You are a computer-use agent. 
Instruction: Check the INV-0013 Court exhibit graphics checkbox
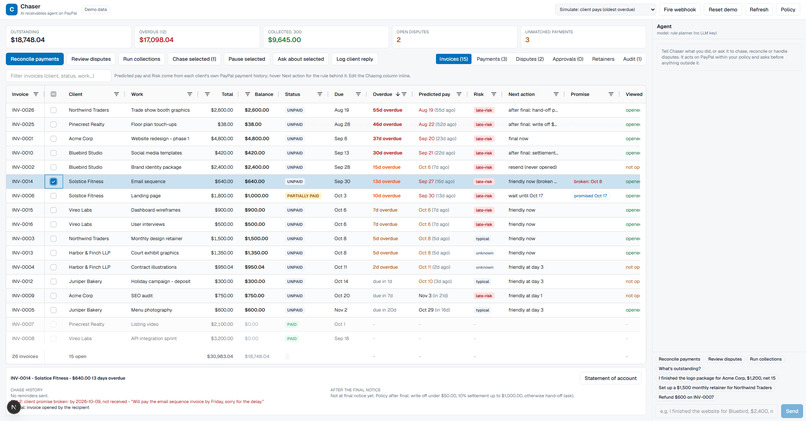pos(53,253)
